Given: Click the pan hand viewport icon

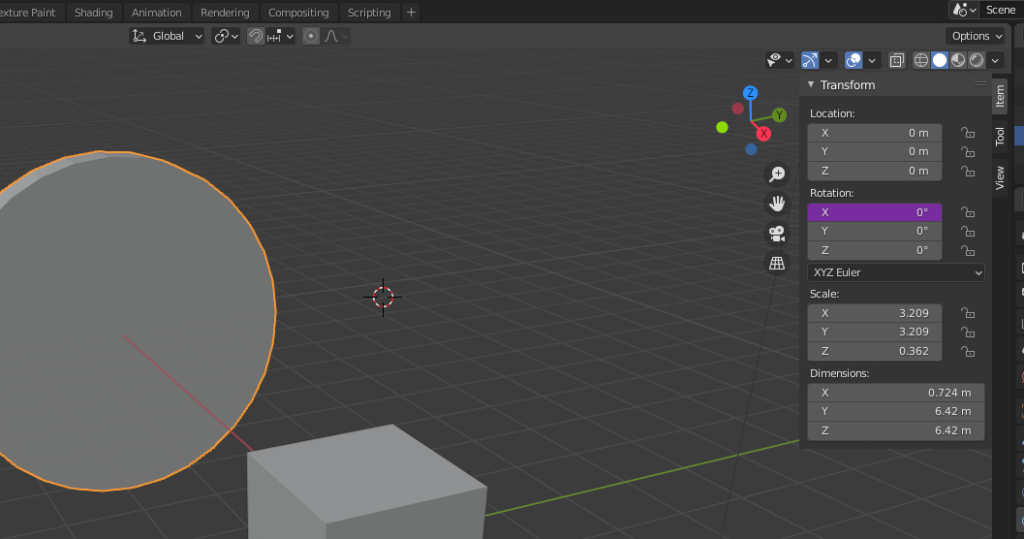Looking at the screenshot, I should click(x=776, y=204).
